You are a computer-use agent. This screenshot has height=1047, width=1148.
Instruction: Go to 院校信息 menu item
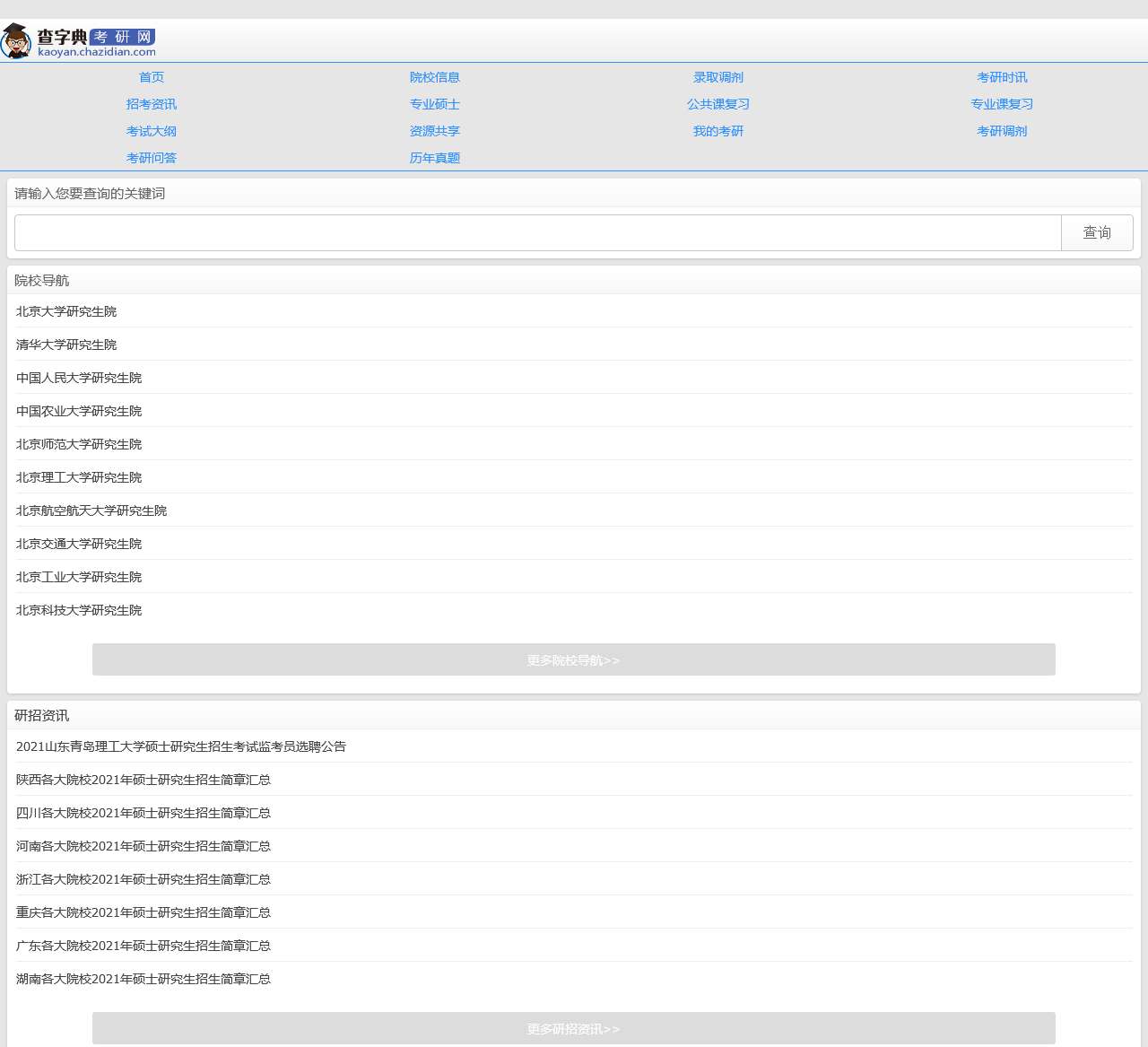434,77
